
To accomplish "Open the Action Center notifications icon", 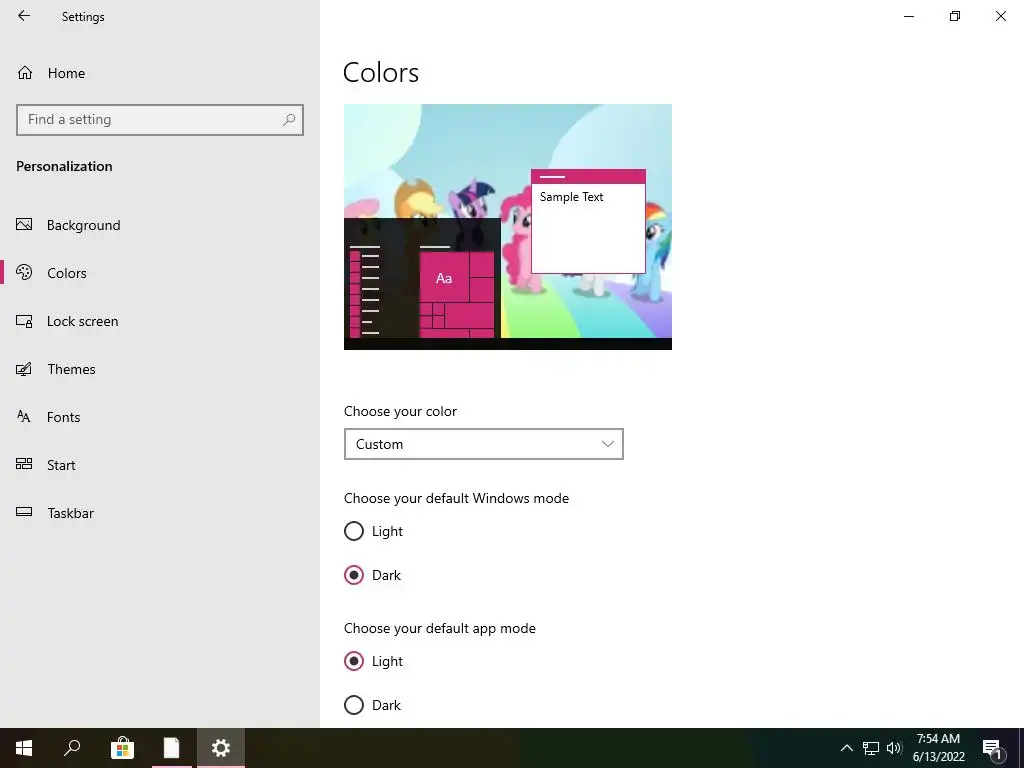I will (x=992, y=750).
